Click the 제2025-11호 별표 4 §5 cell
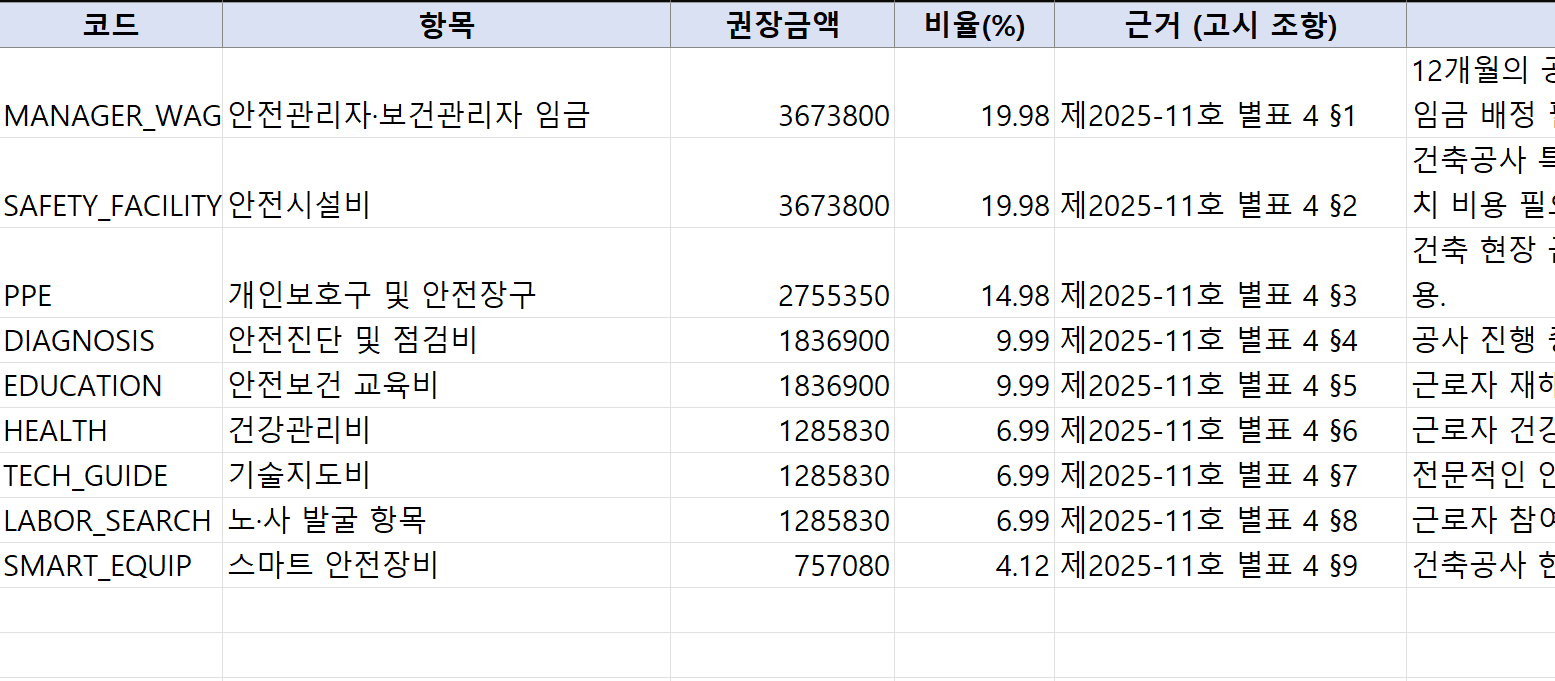Viewport: 1555px width, 681px height. click(1230, 385)
